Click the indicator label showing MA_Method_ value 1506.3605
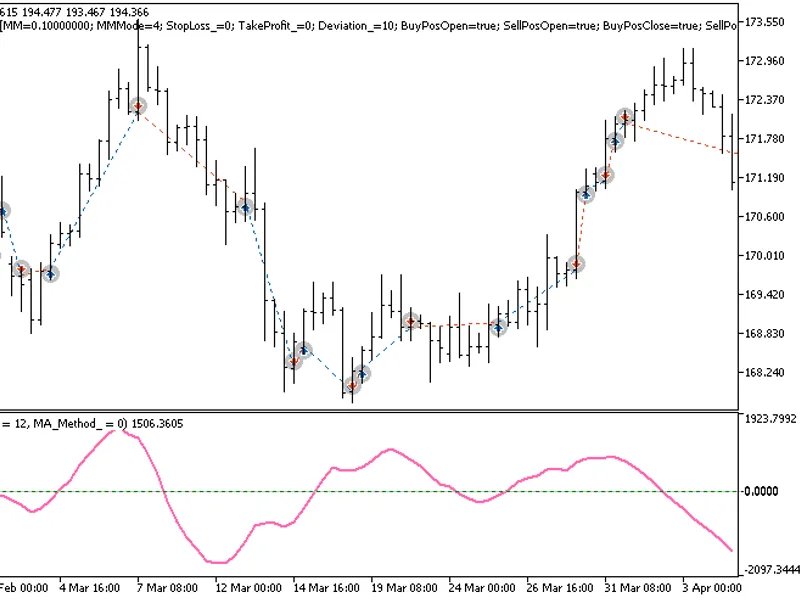Image resolution: width=800 pixels, height=600 pixels. (x=92, y=423)
